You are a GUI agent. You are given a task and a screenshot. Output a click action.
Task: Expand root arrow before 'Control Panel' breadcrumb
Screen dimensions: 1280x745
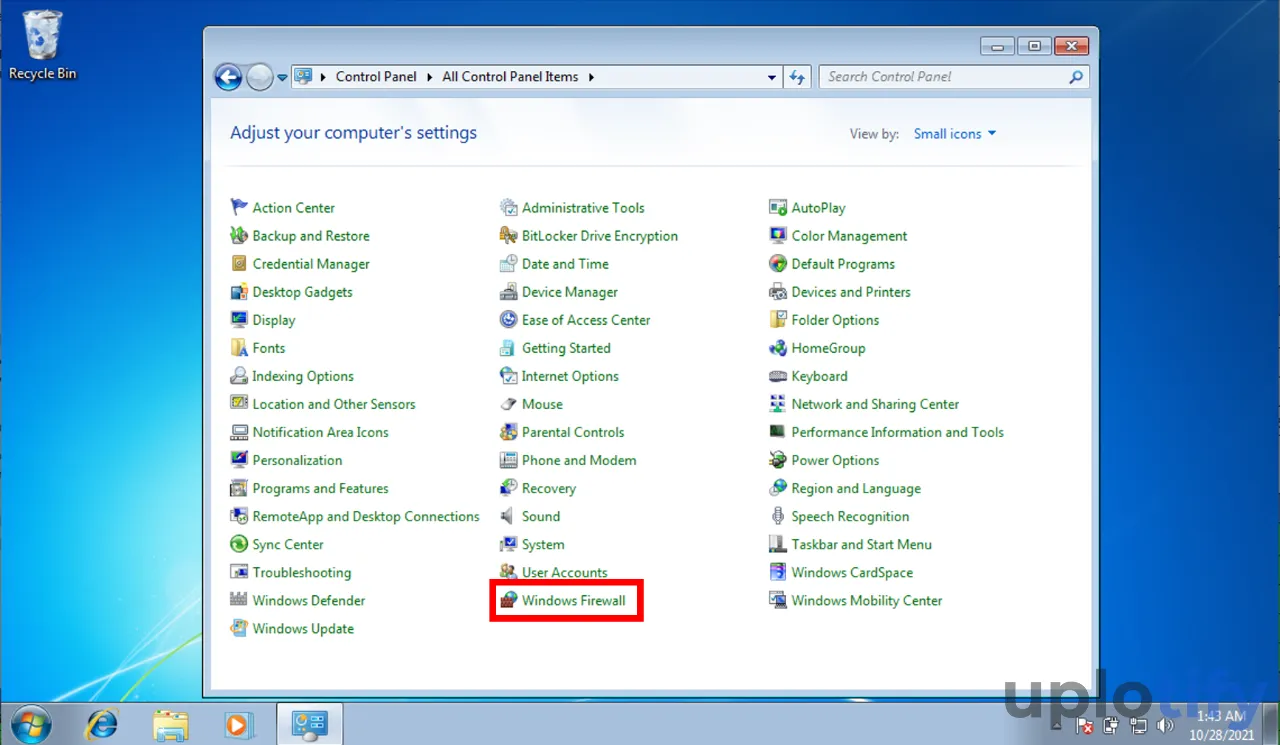(x=324, y=77)
